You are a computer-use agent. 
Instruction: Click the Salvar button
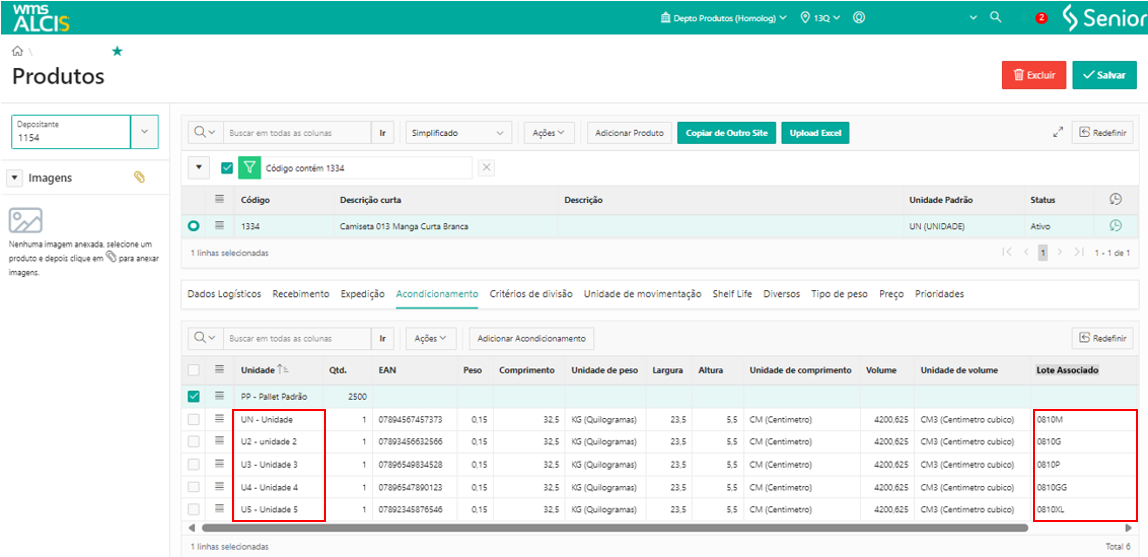(1104, 75)
